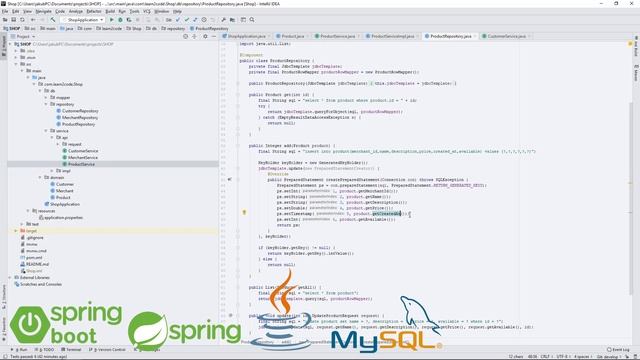The height and width of the screenshot is (360, 640).
Task: Click the Structure side tab on left edge
Action: tap(4, 298)
